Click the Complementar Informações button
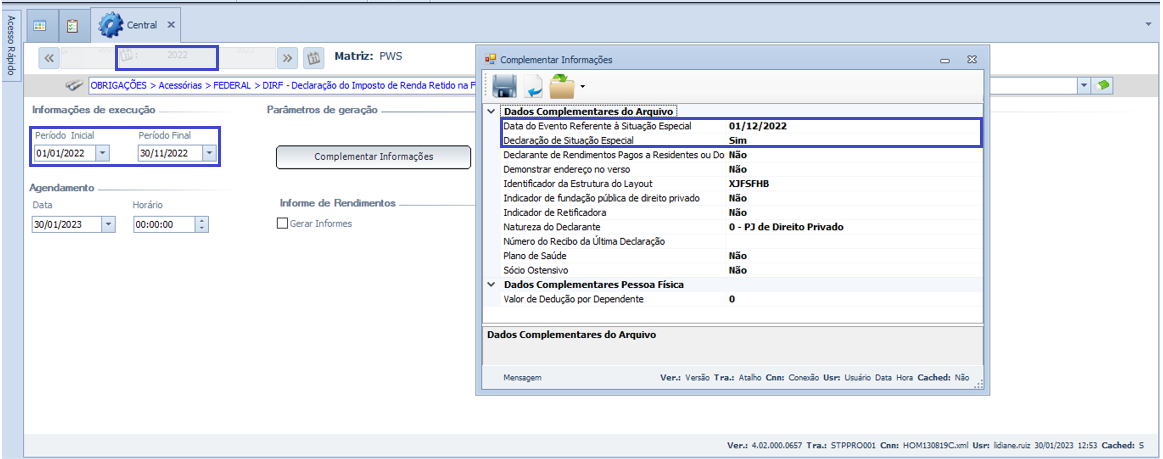1163x459 pixels. 373,157
